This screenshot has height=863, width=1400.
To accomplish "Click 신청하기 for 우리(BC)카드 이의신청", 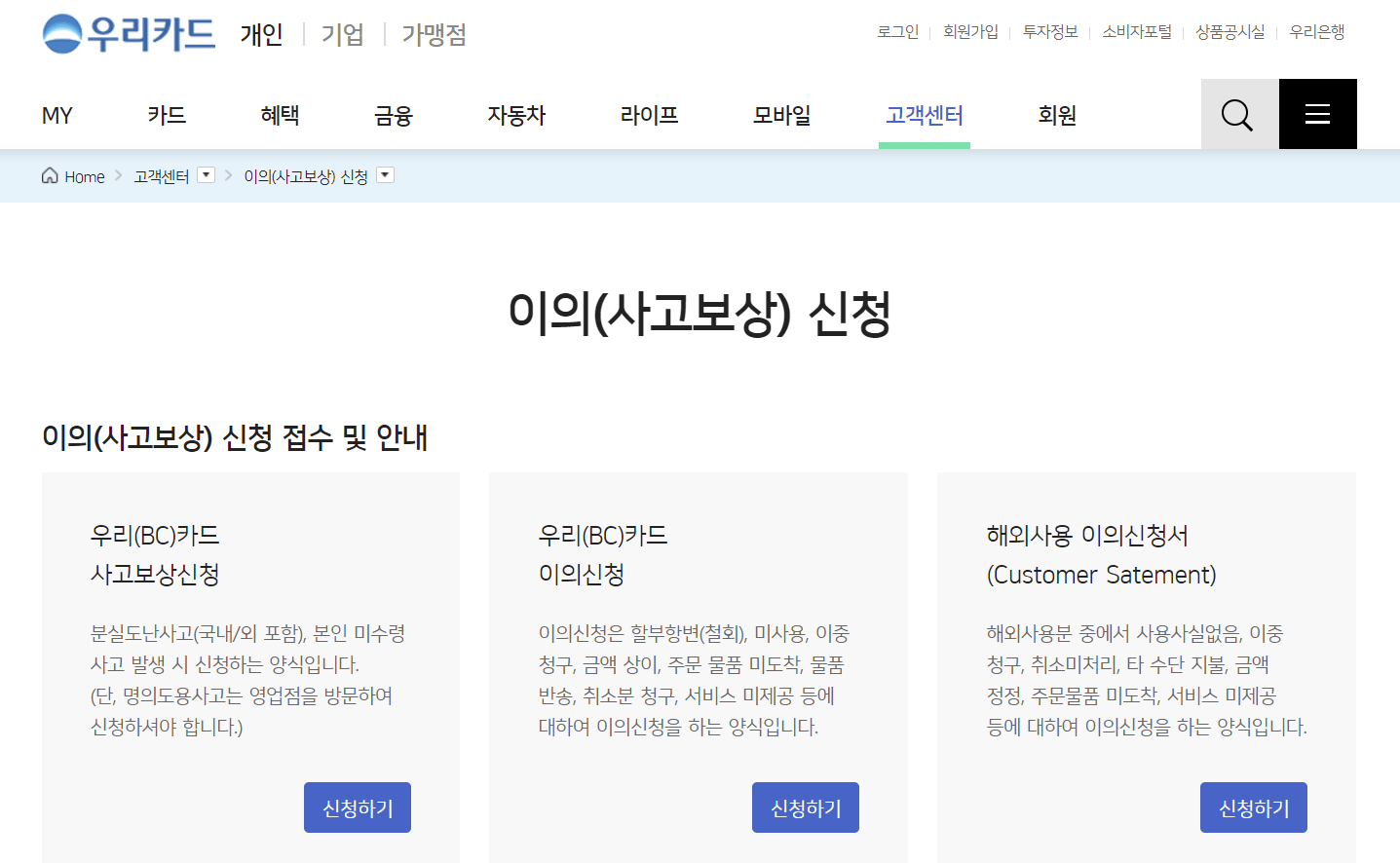I will (x=805, y=807).
